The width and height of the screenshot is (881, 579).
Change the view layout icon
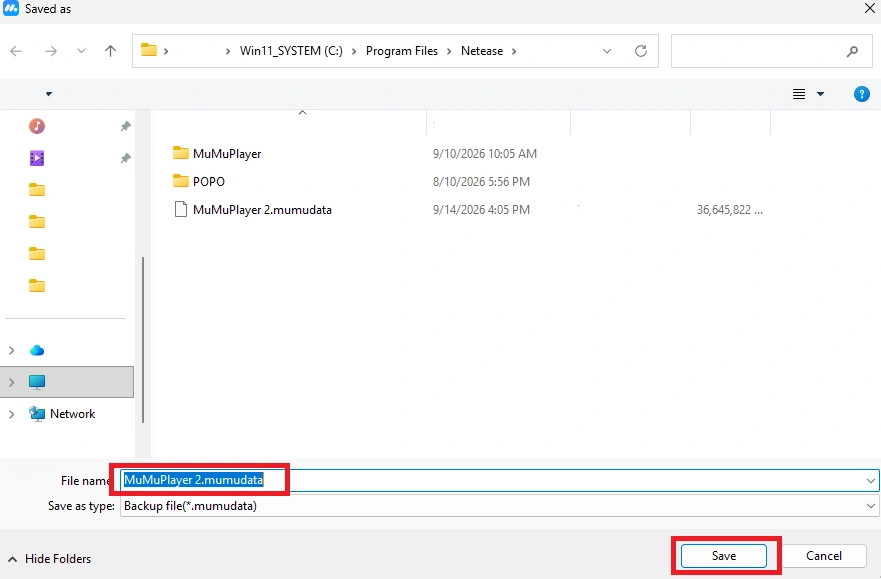[x=799, y=94]
